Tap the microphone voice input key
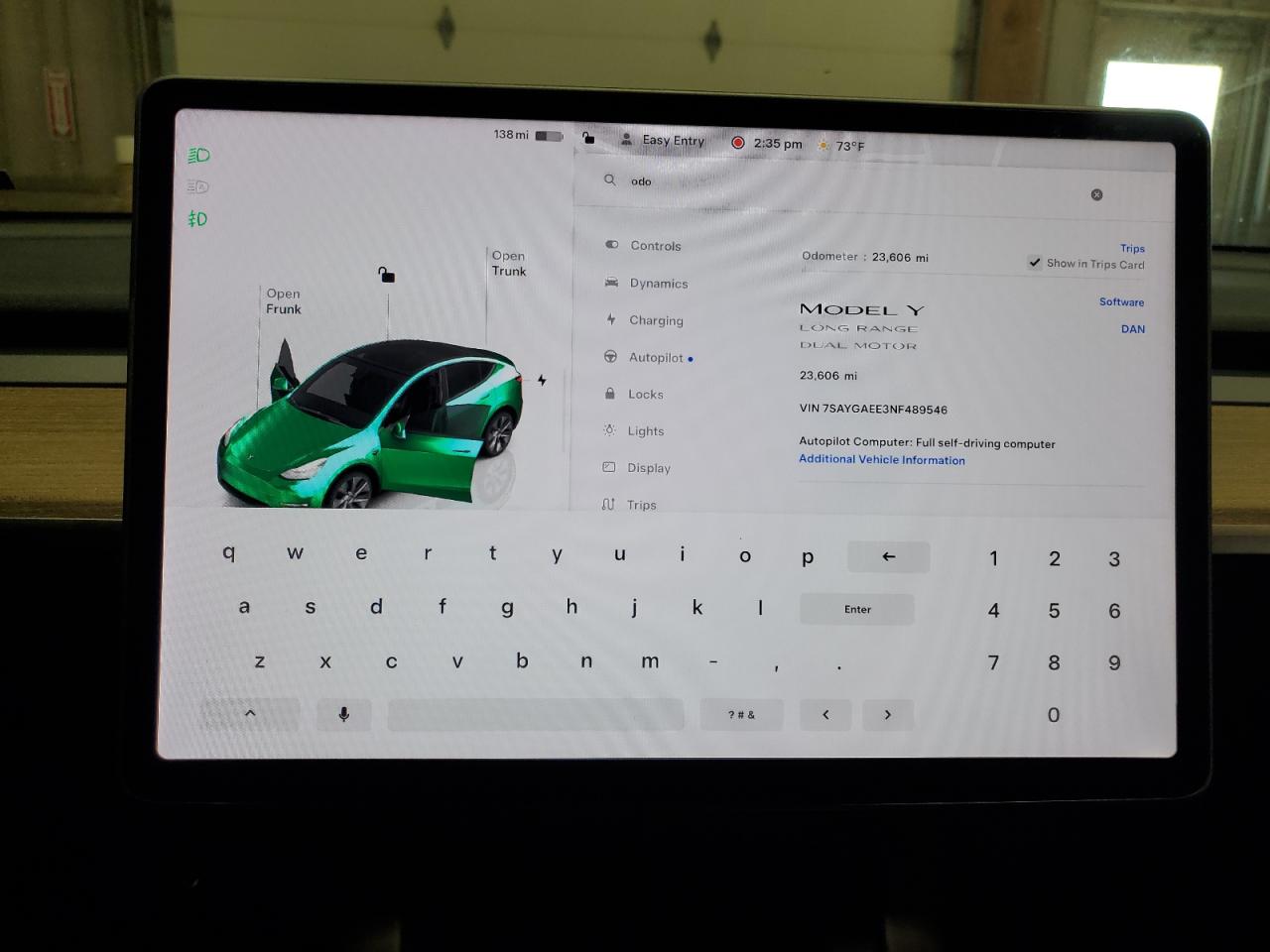This screenshot has width=1270, height=952. [343, 714]
